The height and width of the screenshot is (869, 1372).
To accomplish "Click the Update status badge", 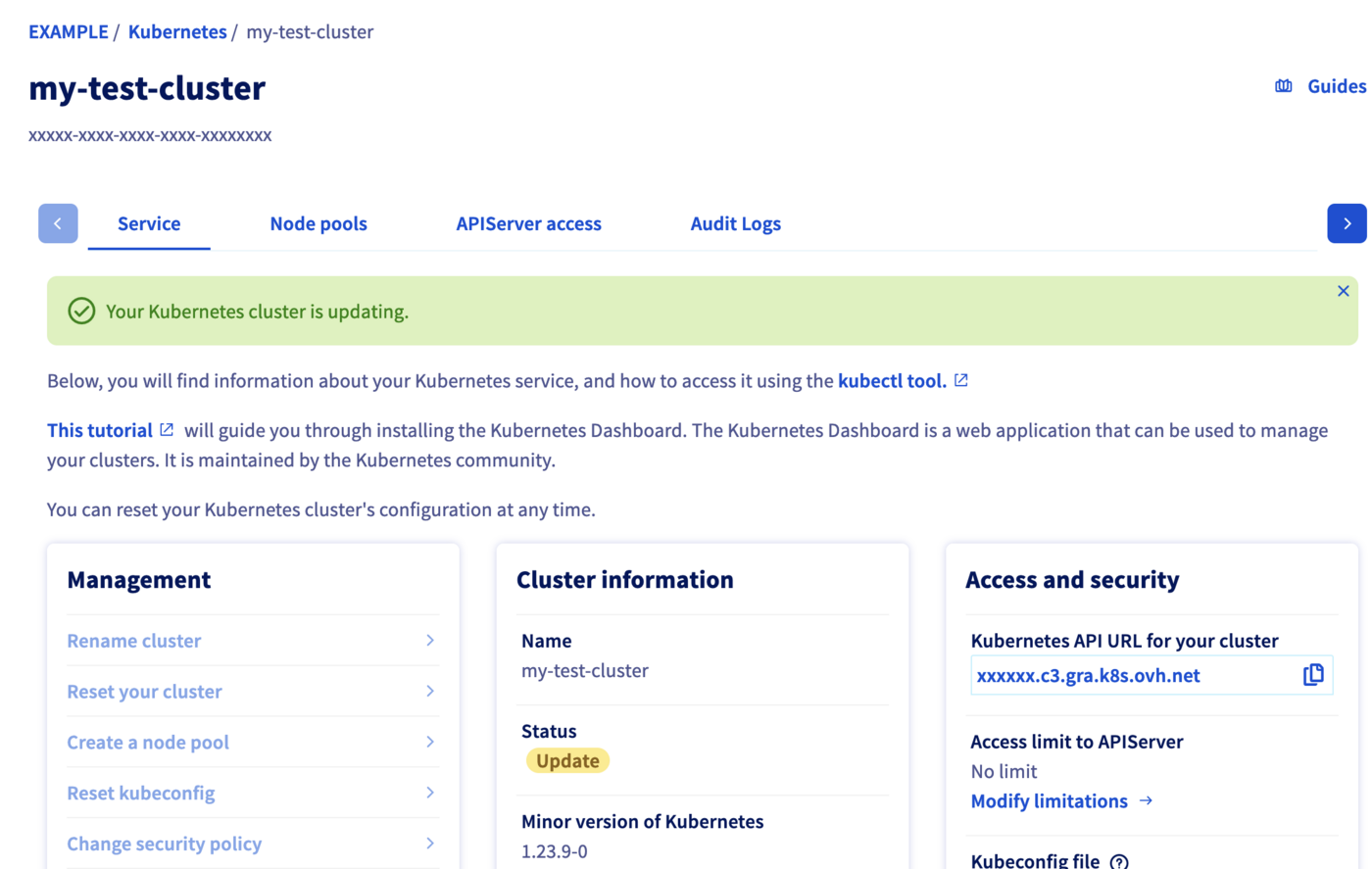I will point(567,760).
